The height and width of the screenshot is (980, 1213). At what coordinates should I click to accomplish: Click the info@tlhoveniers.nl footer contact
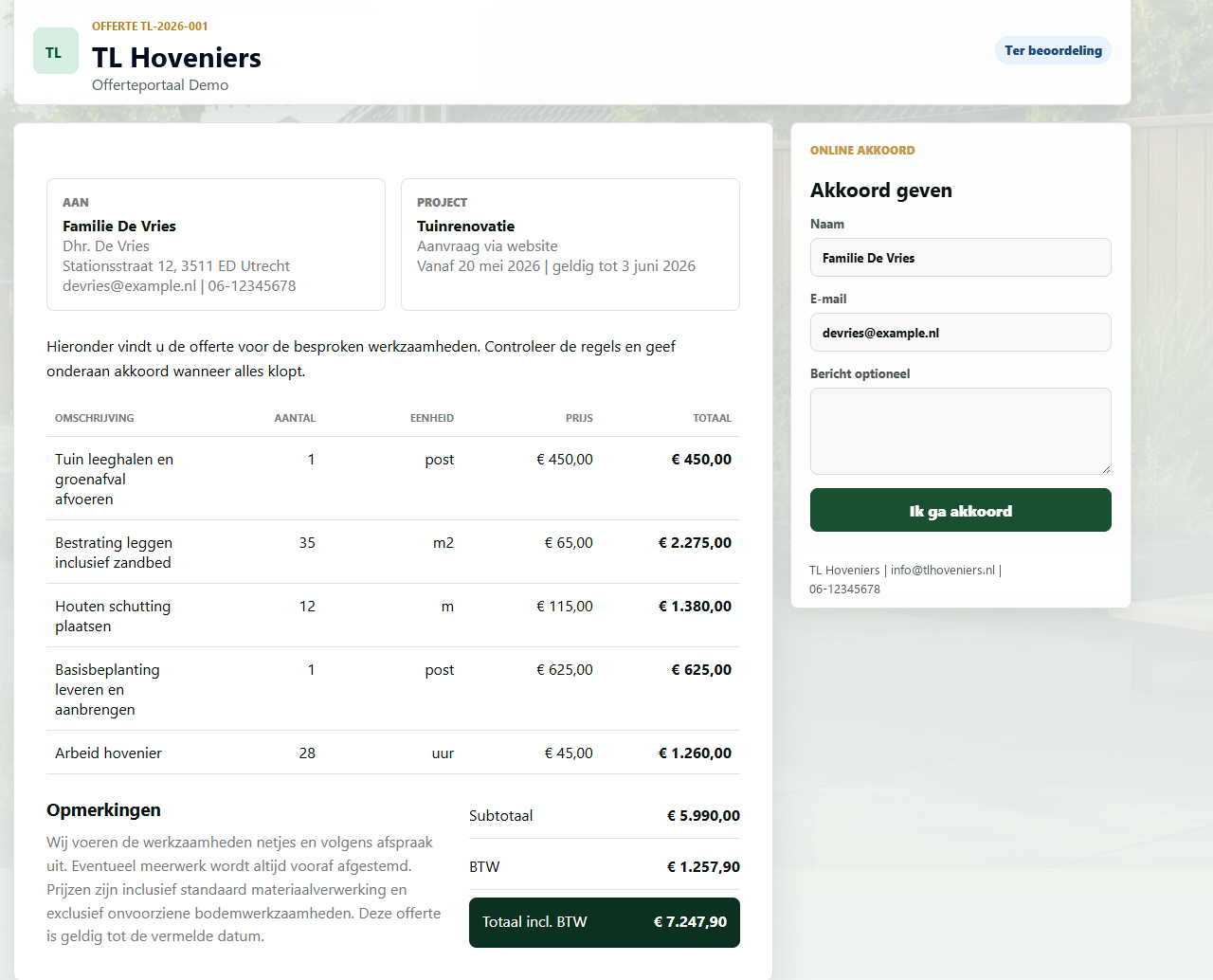(943, 571)
